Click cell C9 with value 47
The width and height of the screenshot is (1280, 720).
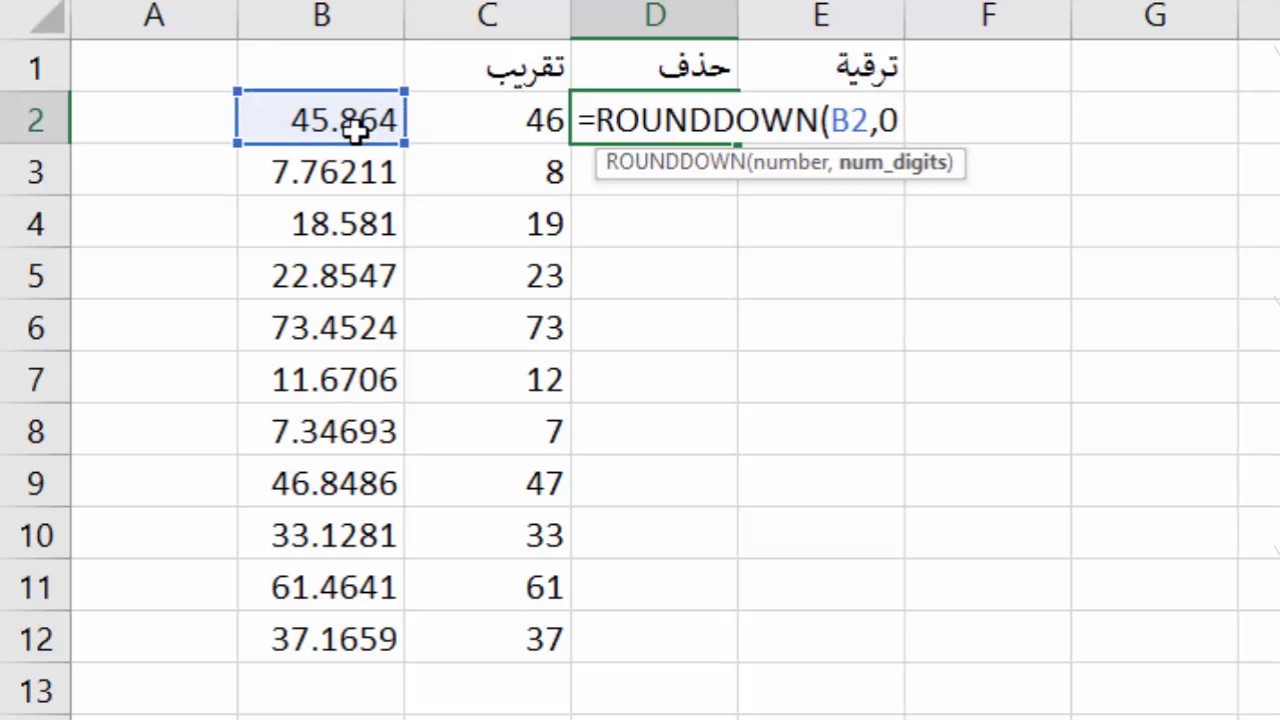click(487, 483)
